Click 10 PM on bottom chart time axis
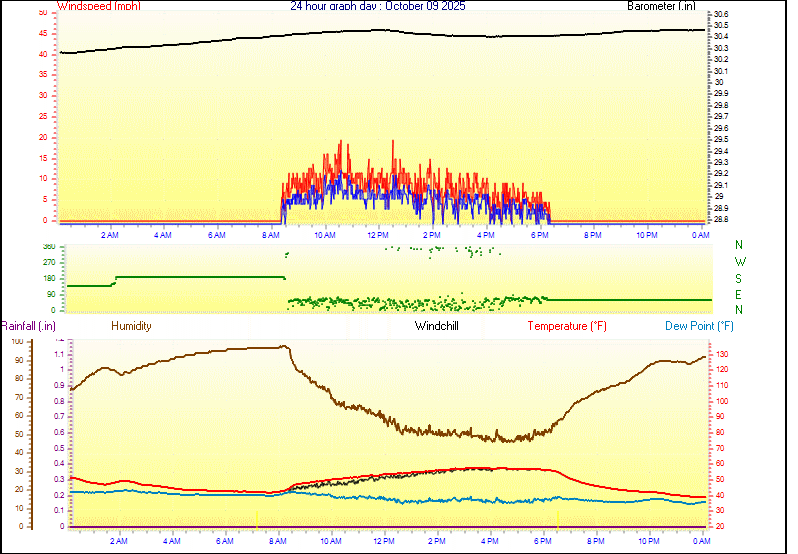The image size is (798, 554). click(x=649, y=541)
